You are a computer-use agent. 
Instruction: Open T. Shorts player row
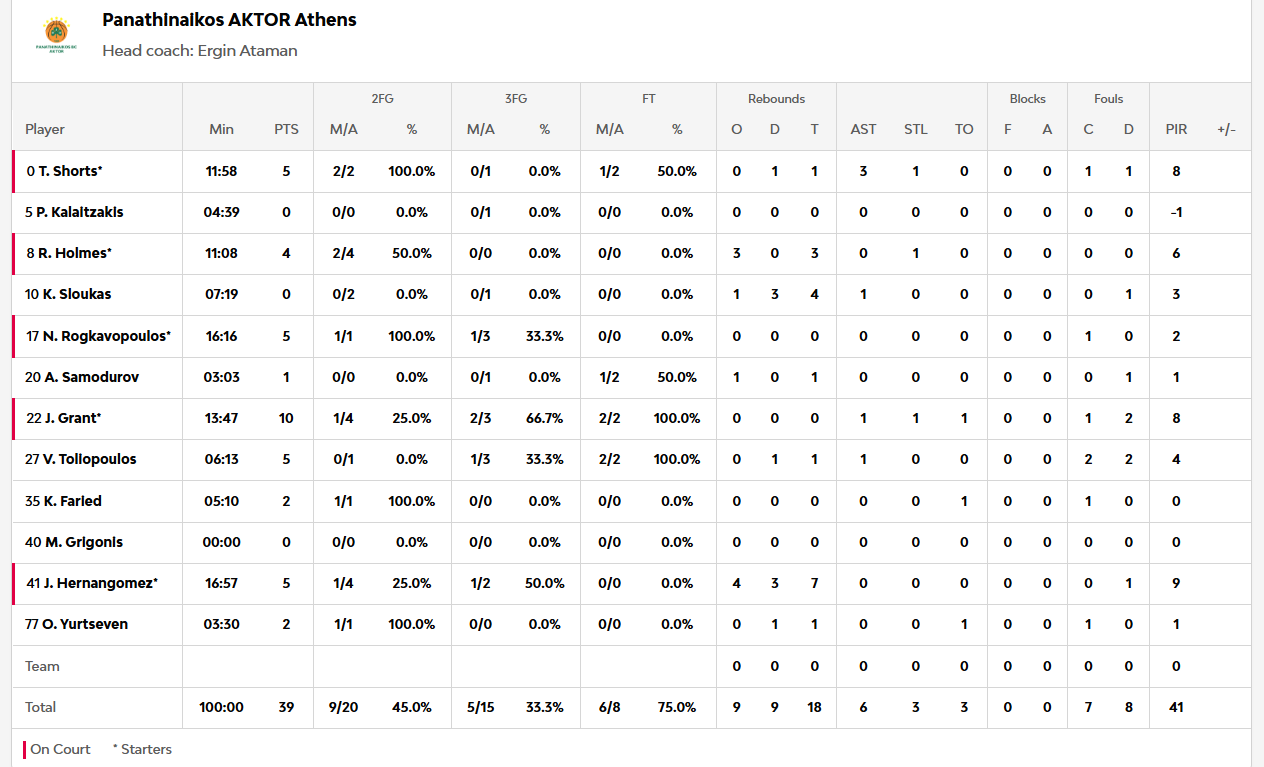pos(69,171)
